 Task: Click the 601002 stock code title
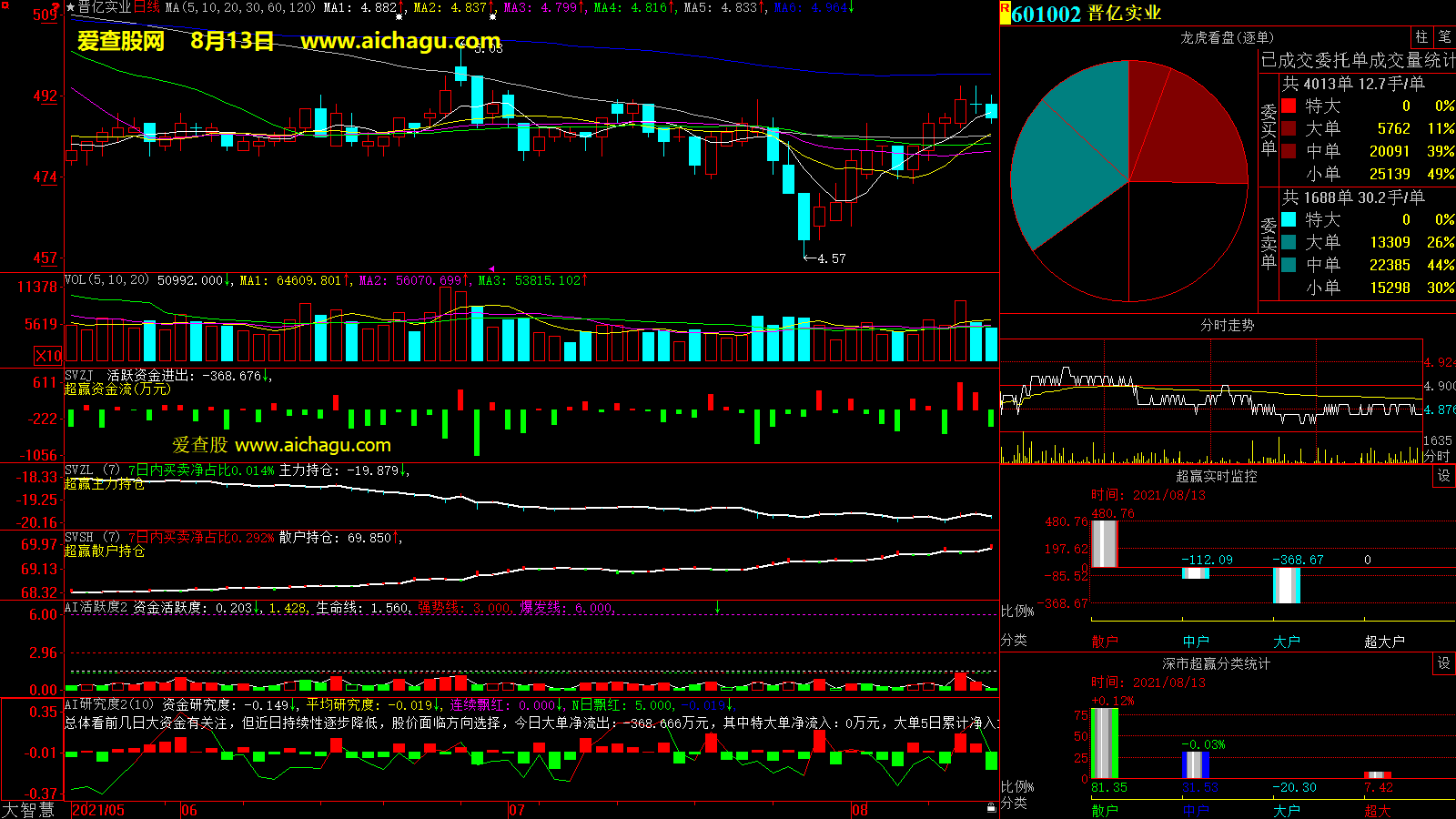[1046, 14]
